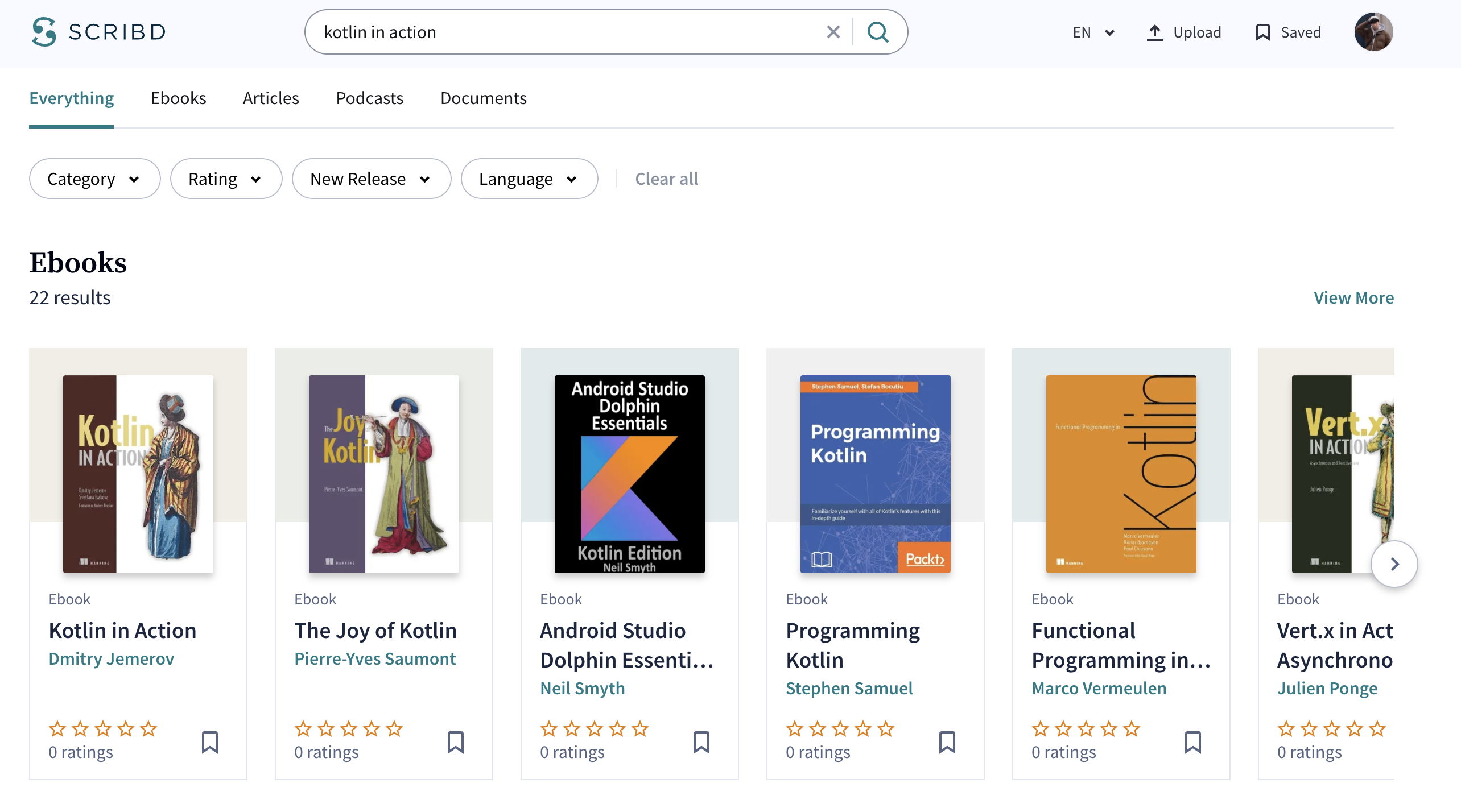Expand the Rating filter
This screenshot has height=812, width=1461.
click(x=226, y=179)
